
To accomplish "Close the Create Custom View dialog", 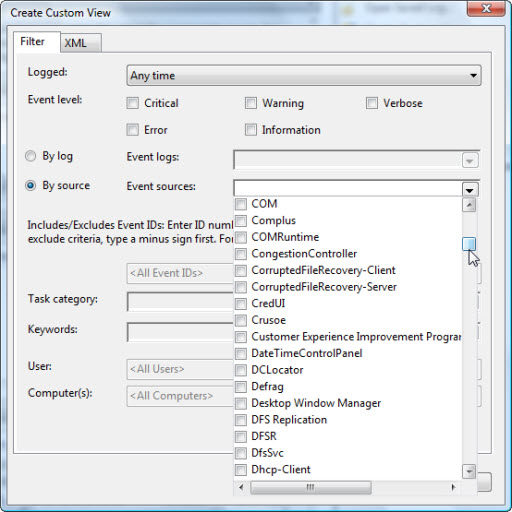I will pos(486,8).
